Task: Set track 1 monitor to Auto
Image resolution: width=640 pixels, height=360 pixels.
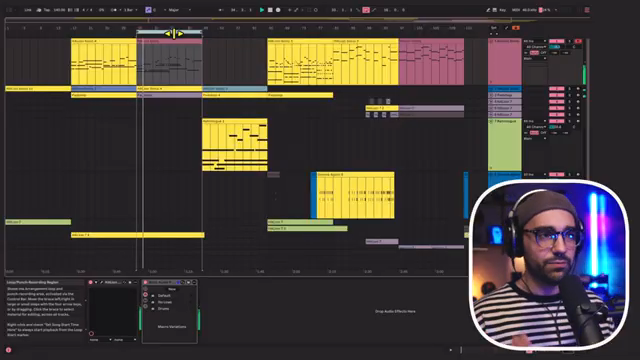Action: [x=534, y=53]
